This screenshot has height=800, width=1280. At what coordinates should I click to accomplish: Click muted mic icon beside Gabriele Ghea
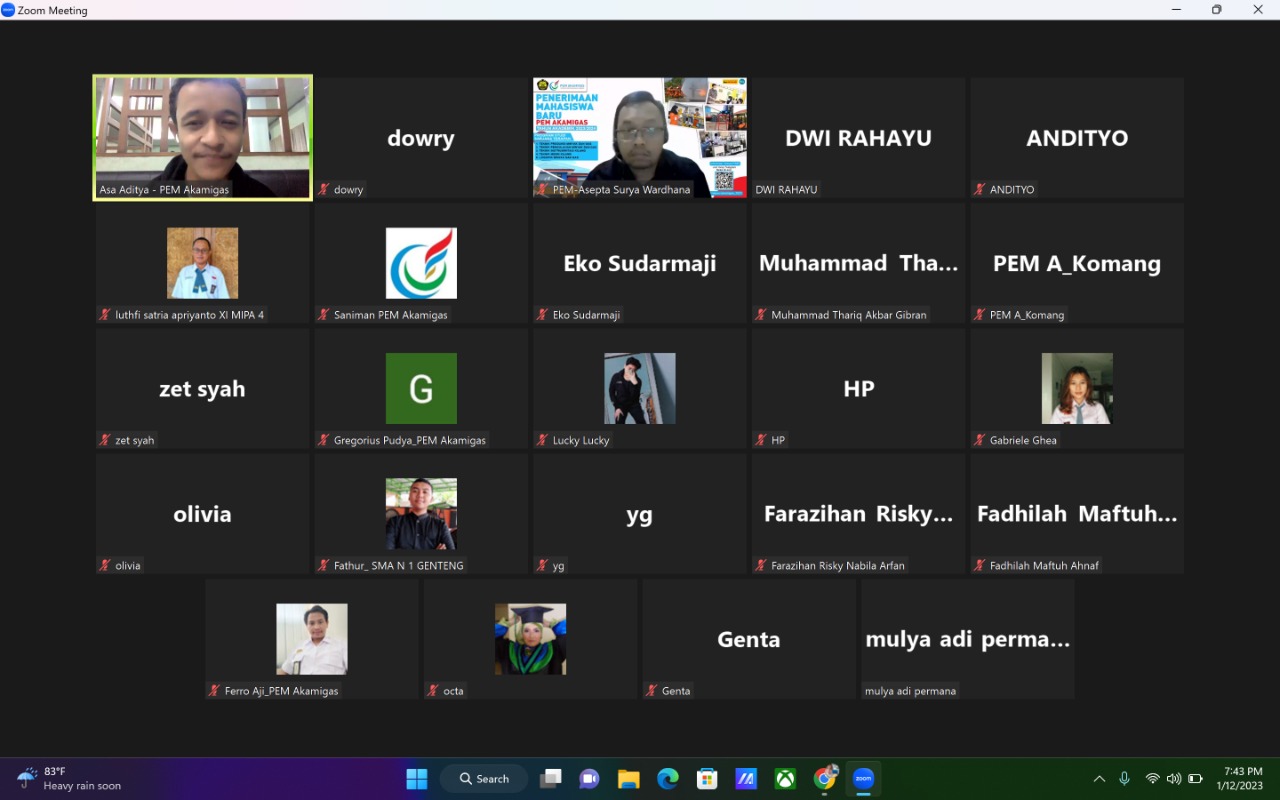(980, 440)
